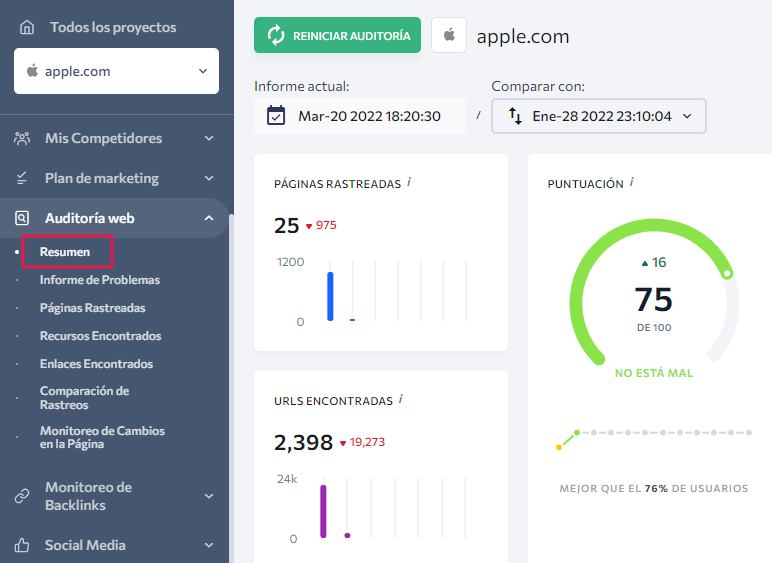Viewport: 772px width, 563px height.
Task: Click the red 975 decrease indicator
Action: (322, 225)
